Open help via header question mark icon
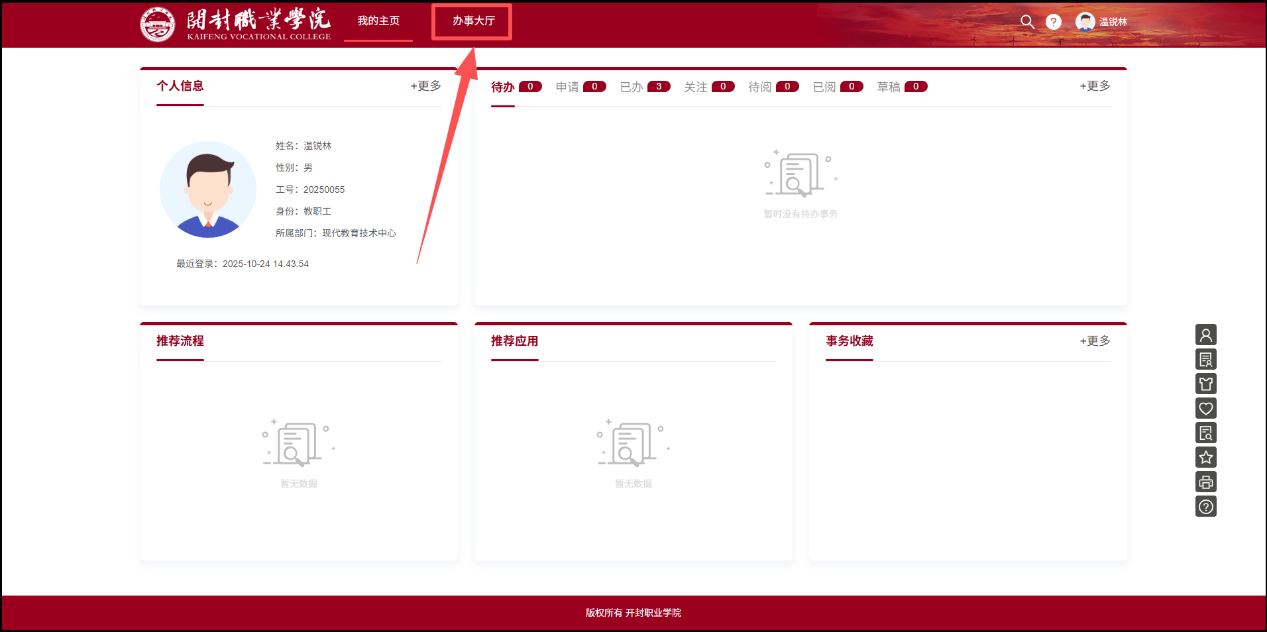This screenshot has height=632, width=1267. tap(1053, 22)
